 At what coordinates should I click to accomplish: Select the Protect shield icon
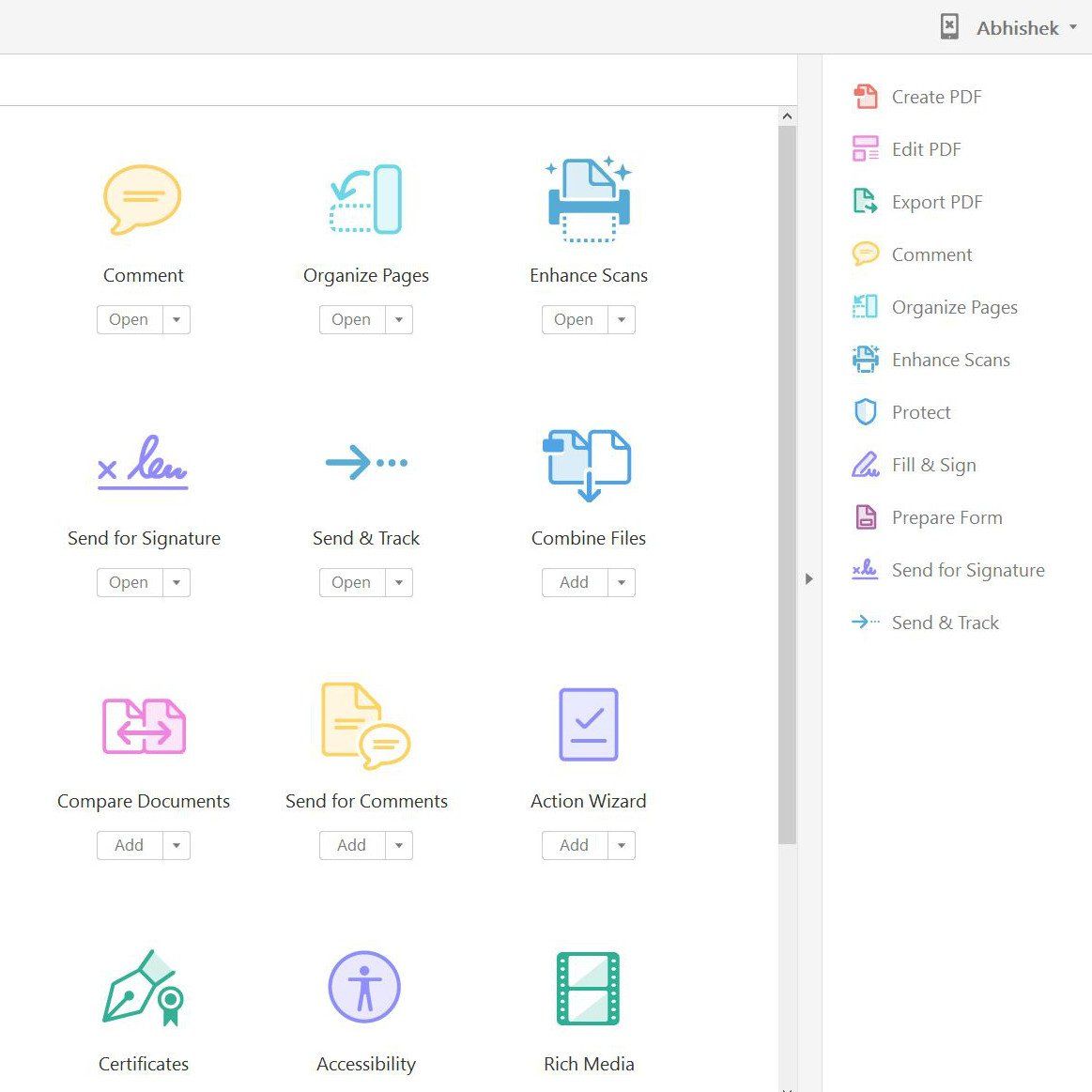click(x=865, y=411)
